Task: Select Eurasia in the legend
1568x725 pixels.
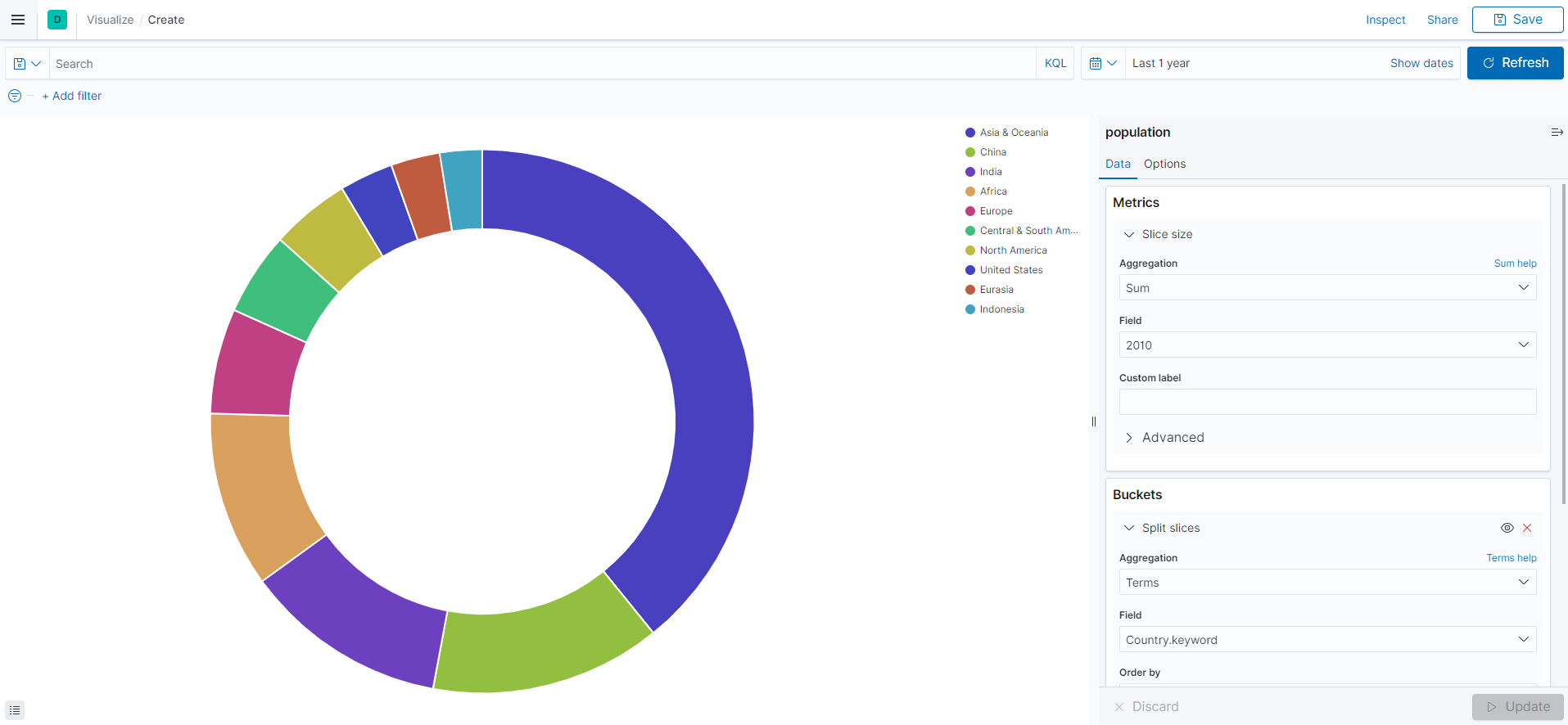Action: coord(996,290)
